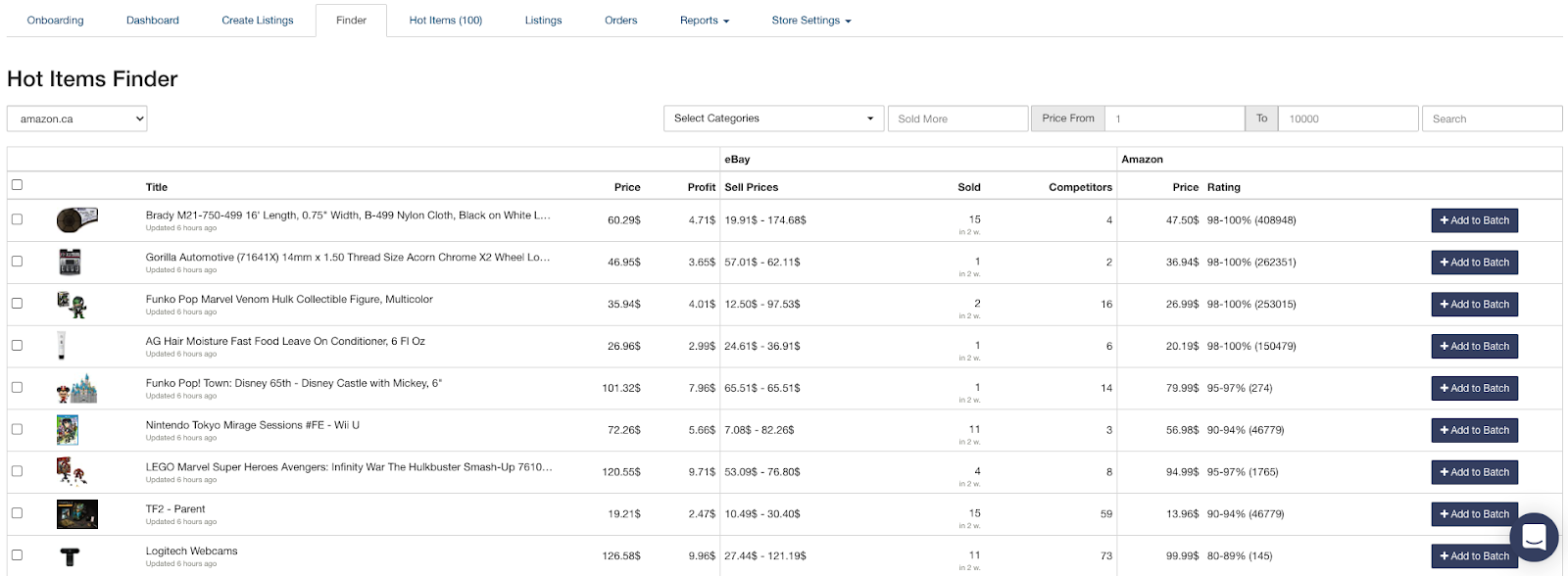Go to the Onboarding tab
1568x576 pixels.
[56, 21]
